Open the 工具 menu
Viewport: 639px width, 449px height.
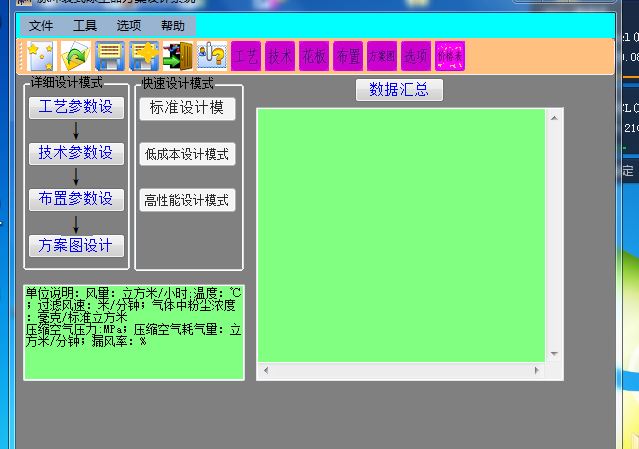tap(85, 26)
